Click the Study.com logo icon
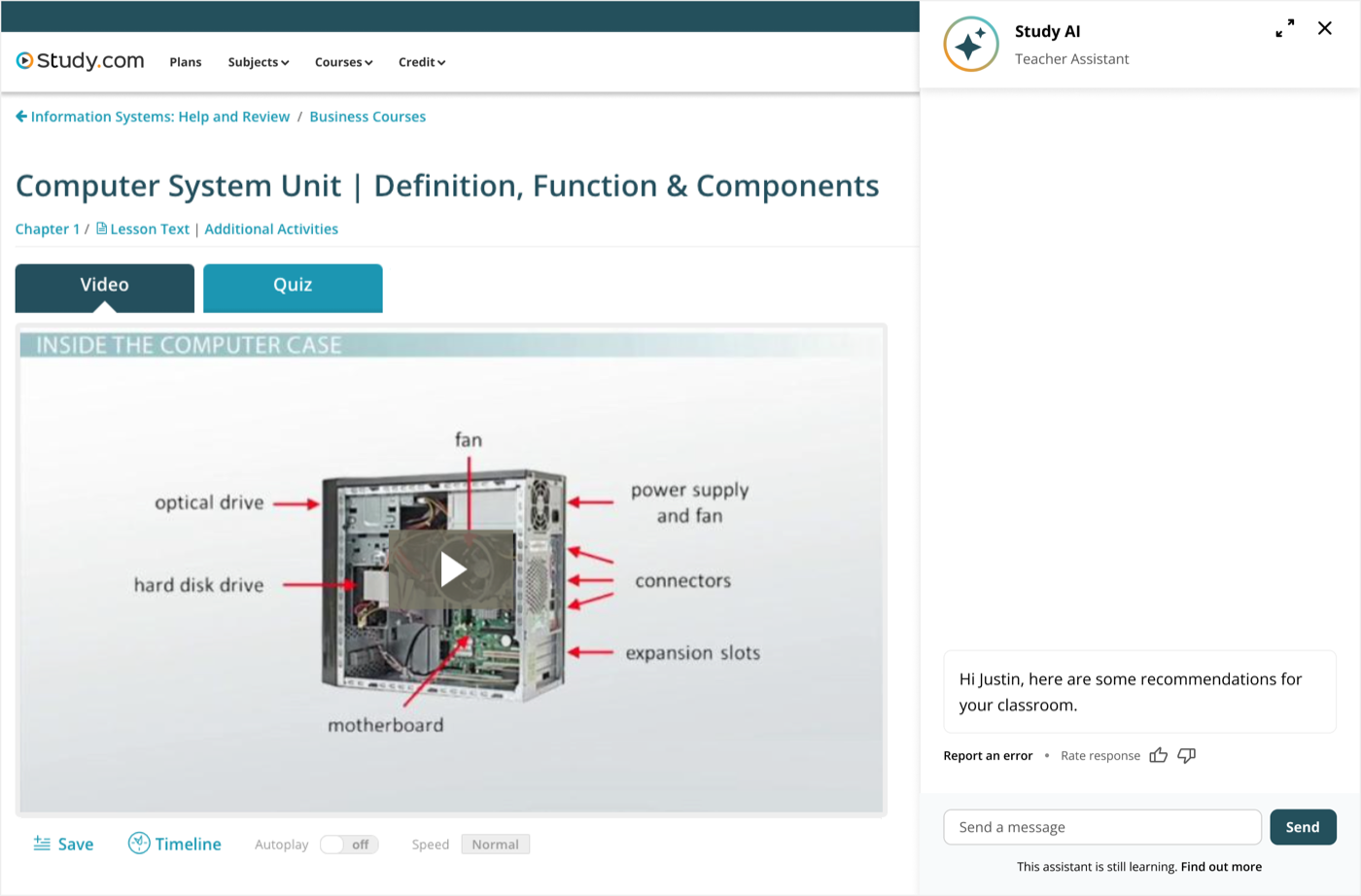The image size is (1361, 896). (24, 61)
